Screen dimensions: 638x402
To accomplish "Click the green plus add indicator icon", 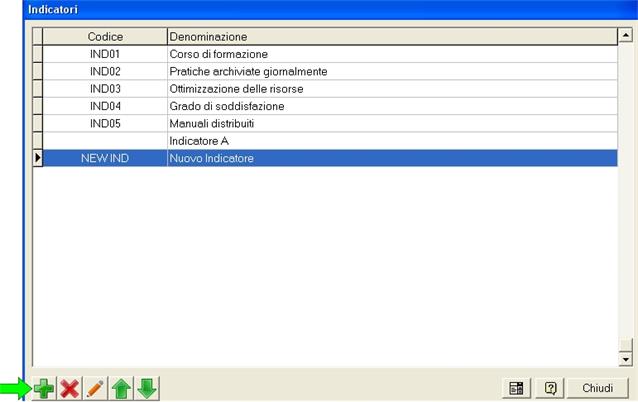I will pos(44,388).
